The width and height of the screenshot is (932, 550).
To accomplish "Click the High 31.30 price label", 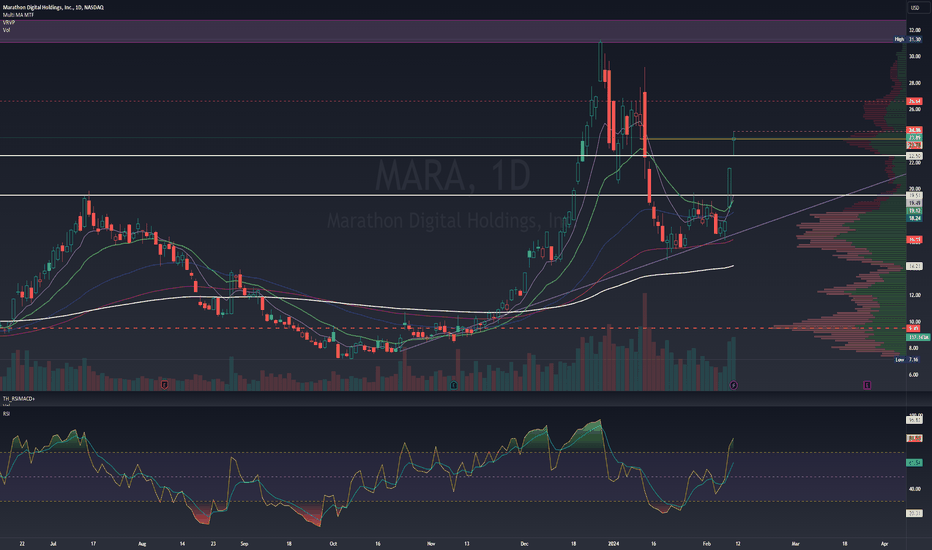I will point(908,39).
